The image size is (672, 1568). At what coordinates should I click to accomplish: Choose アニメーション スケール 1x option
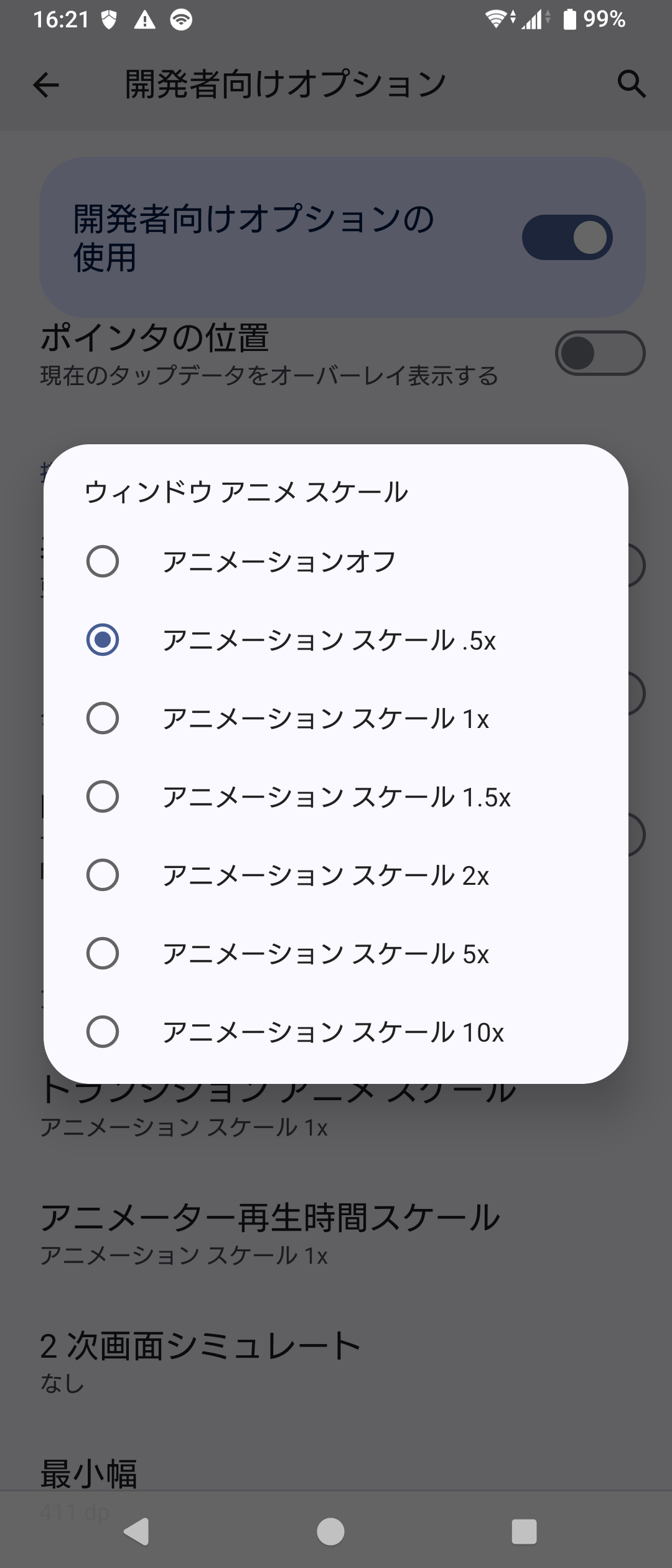(x=103, y=718)
